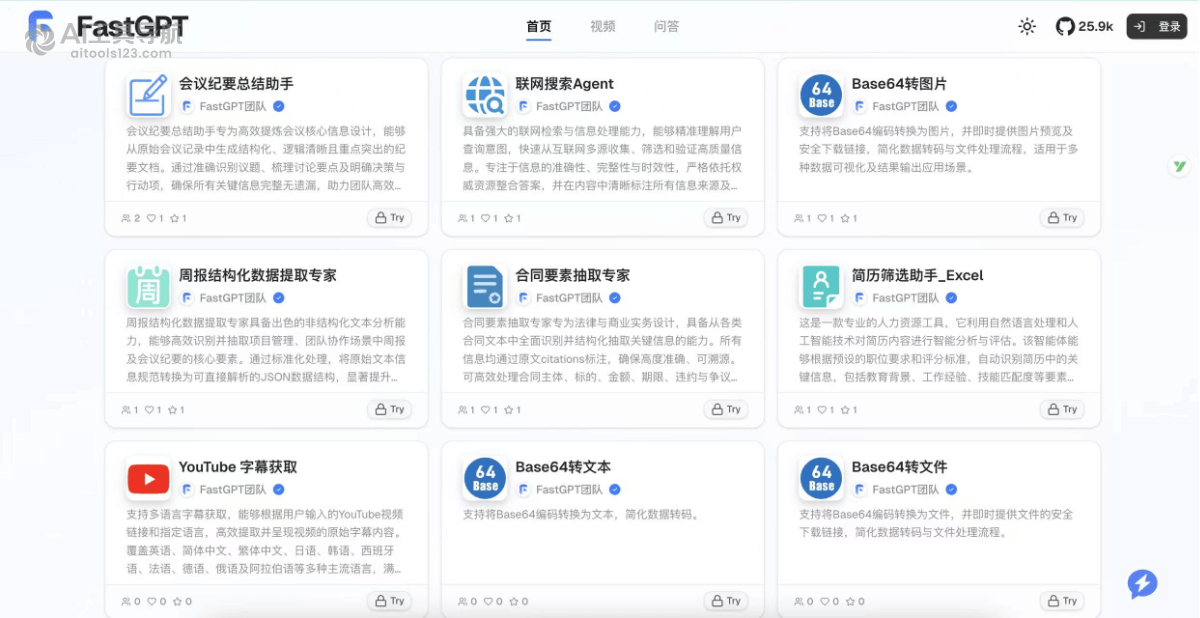Switch to the 问答 tab
Viewport: 1200px width, 618px height.
(x=667, y=27)
